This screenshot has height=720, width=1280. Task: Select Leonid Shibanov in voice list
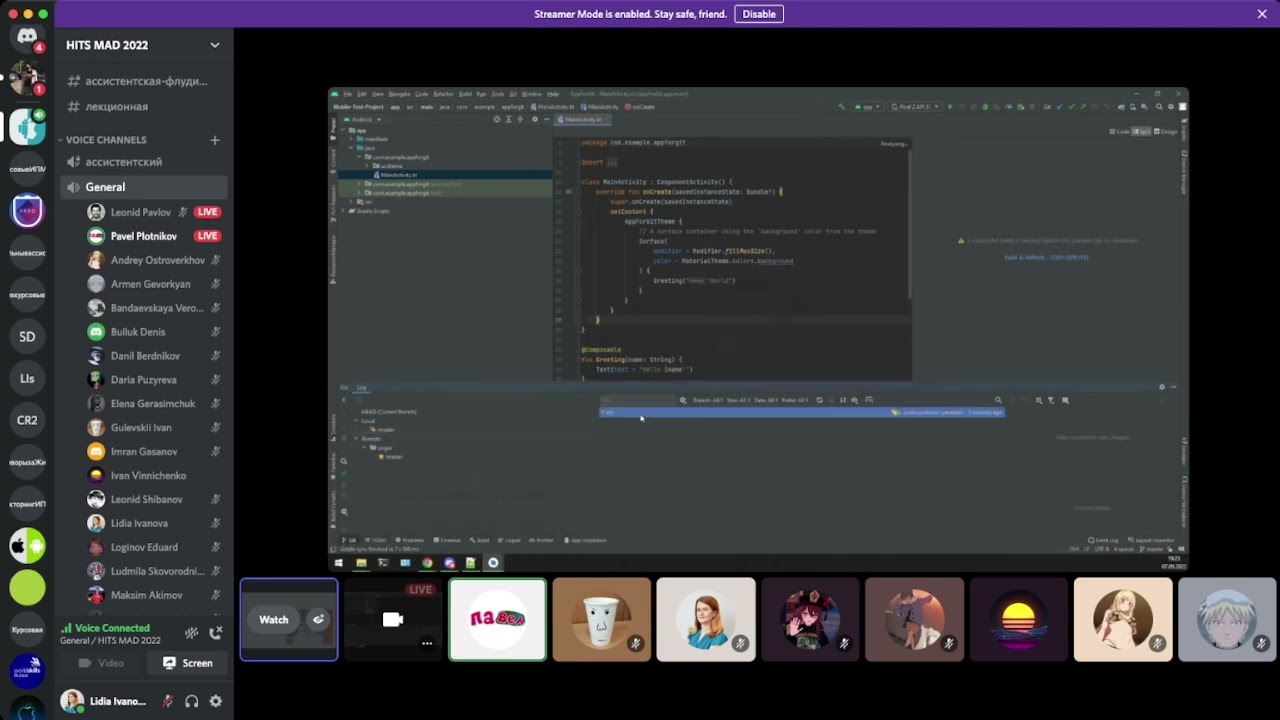pyautogui.click(x=155, y=499)
